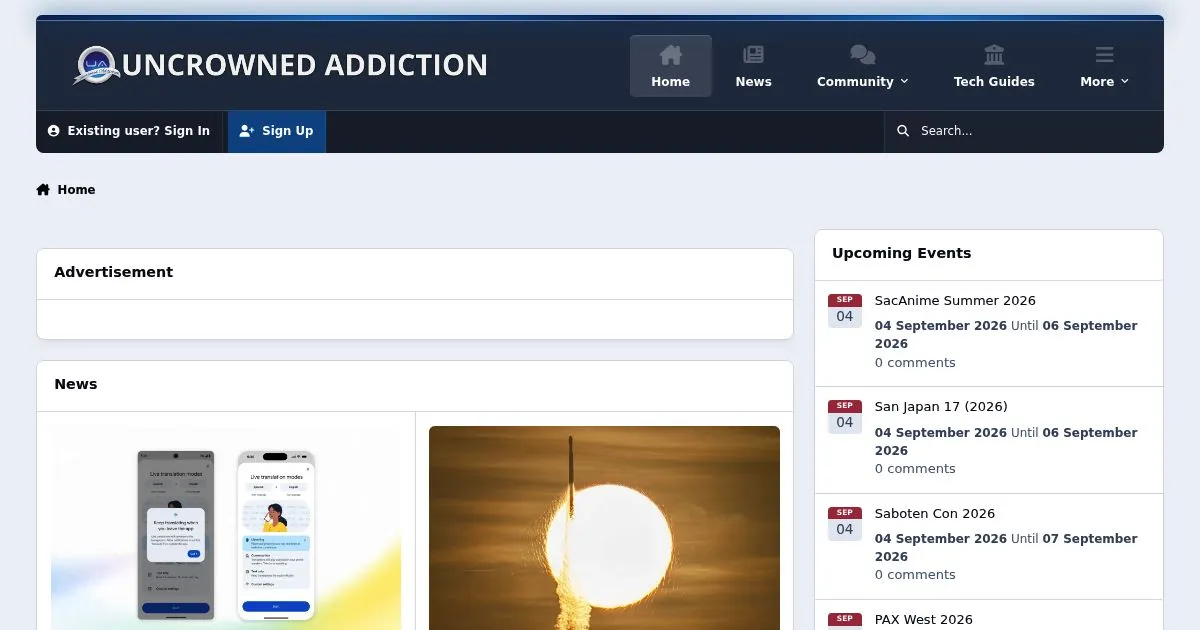Click Existing user? Sign In
The image size is (1200, 630).
[129, 131]
